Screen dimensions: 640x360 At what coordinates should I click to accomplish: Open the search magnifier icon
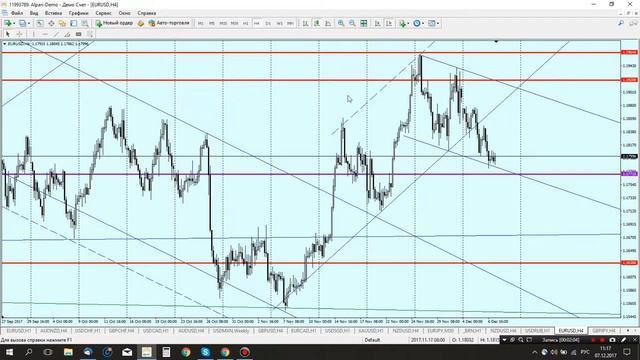[621, 23]
